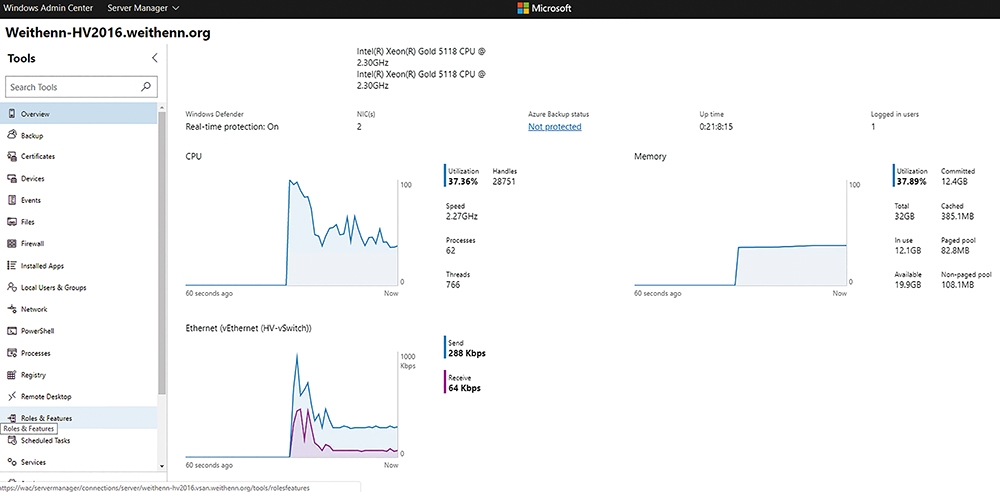This screenshot has width=1000, height=492.
Task: Click the Remote Desktop icon
Action: [11, 396]
